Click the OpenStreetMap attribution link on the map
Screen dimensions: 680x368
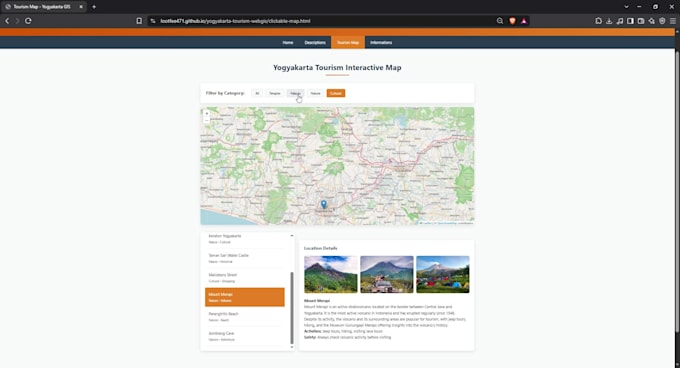(447, 223)
